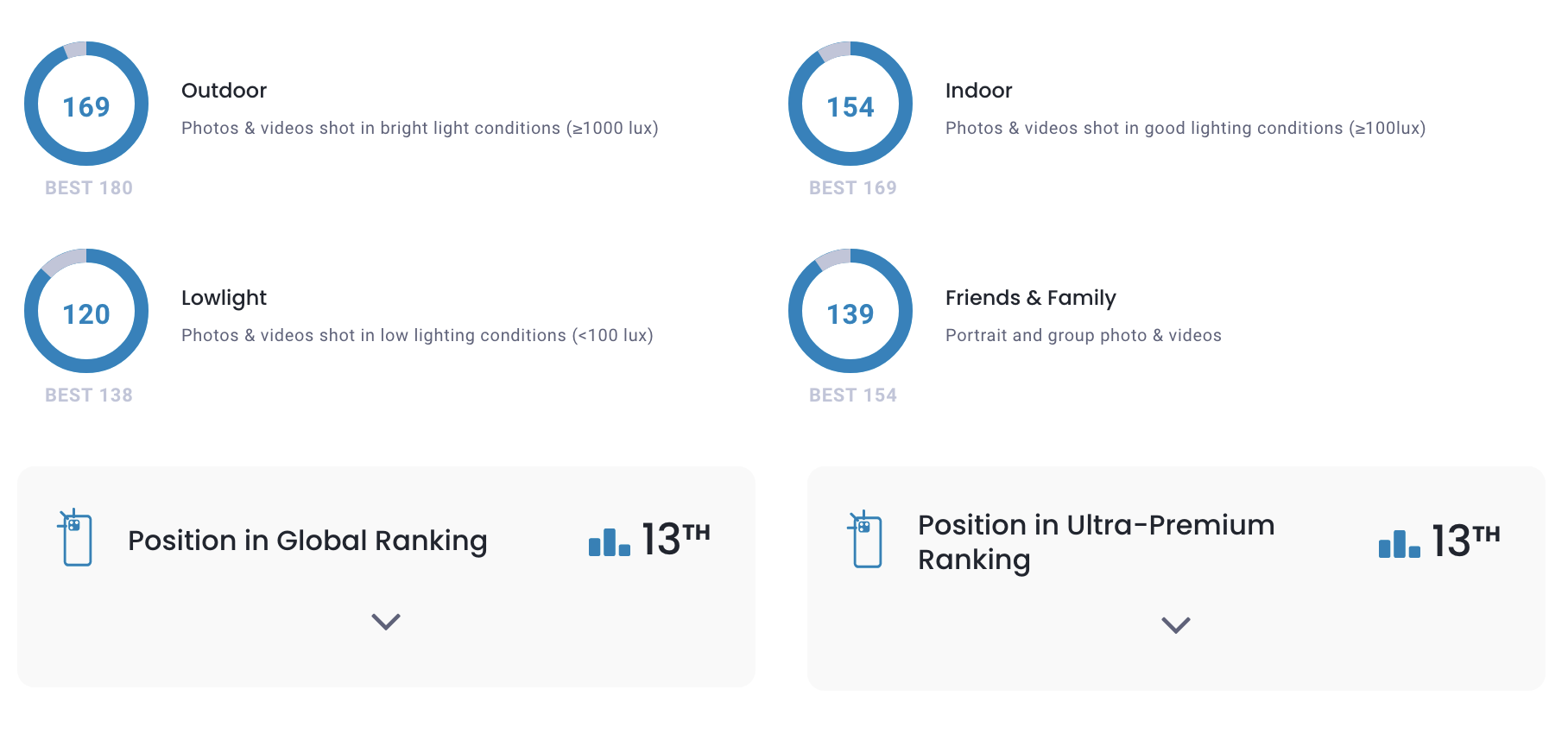Click the BEST 169 label under Indoor
Viewport: 1568px width, 734px height.
853,188
